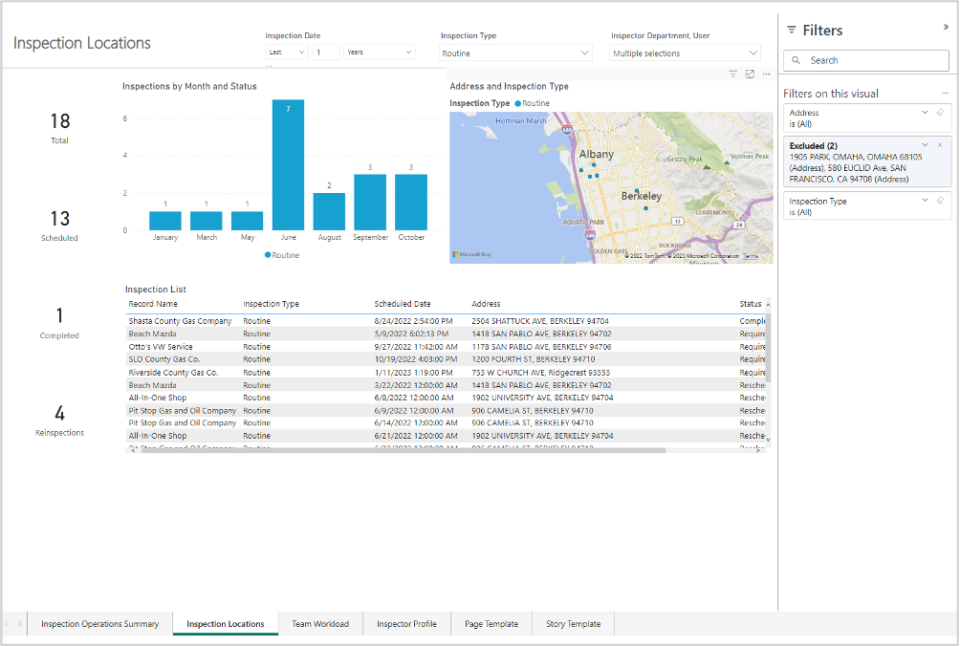Collapse the Filters pane with the arrow
The image size is (960, 646).
944,28
